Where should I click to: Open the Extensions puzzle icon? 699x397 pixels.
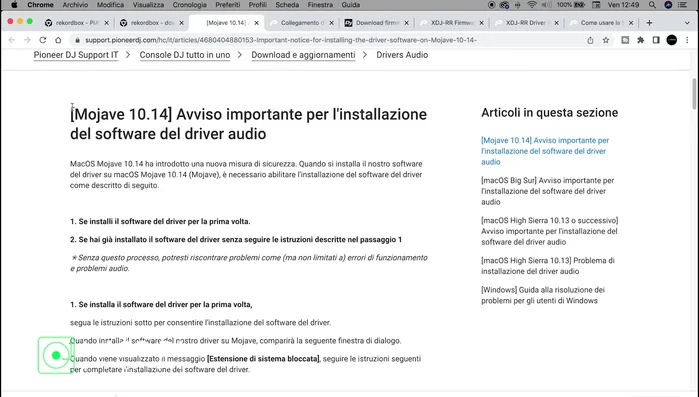[x=641, y=40]
